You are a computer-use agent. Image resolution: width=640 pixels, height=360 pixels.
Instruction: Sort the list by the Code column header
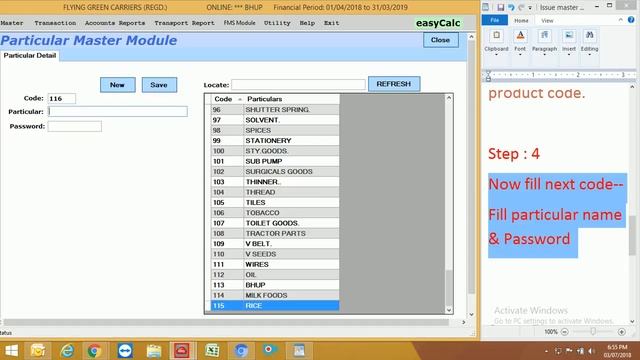click(x=227, y=99)
